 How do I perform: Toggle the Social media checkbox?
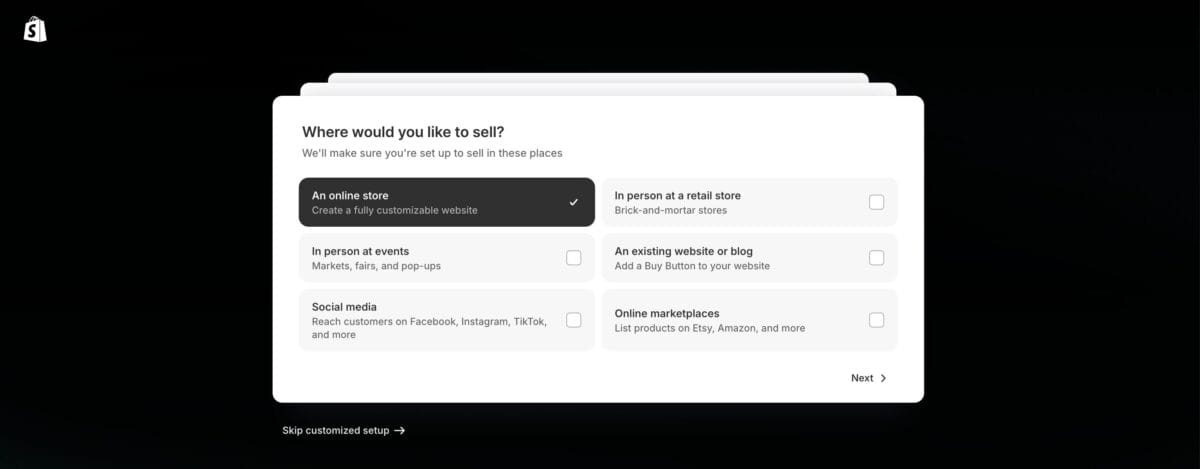click(573, 320)
